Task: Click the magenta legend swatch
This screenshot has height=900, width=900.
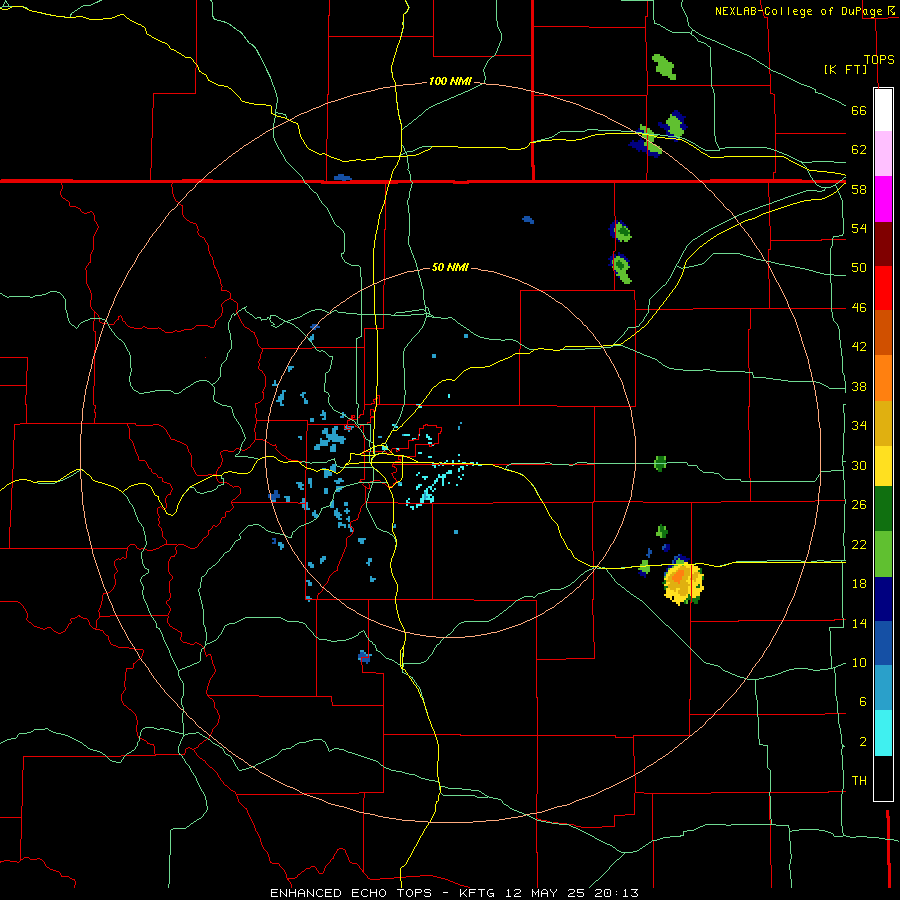Action: [883, 199]
